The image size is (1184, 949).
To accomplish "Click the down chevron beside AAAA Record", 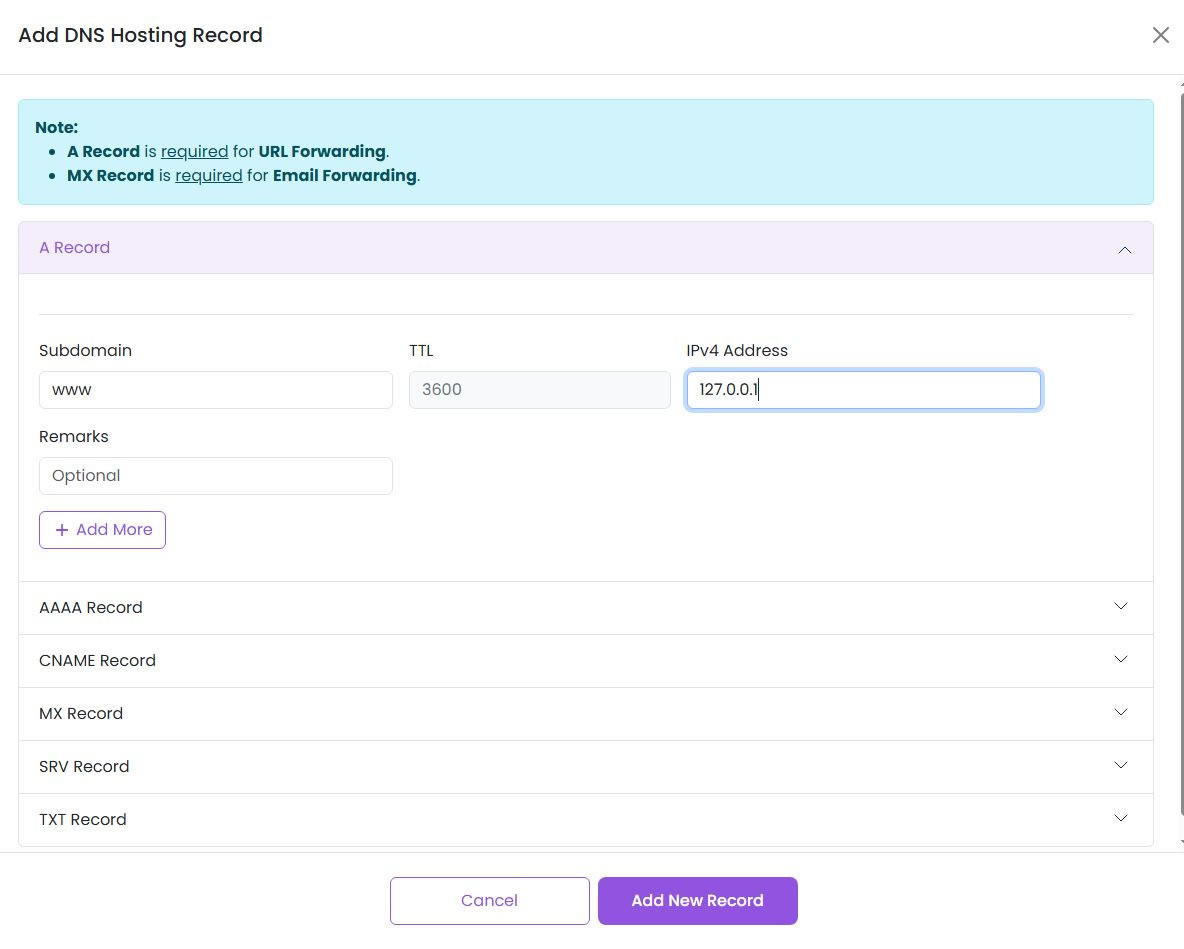I will (x=1121, y=607).
